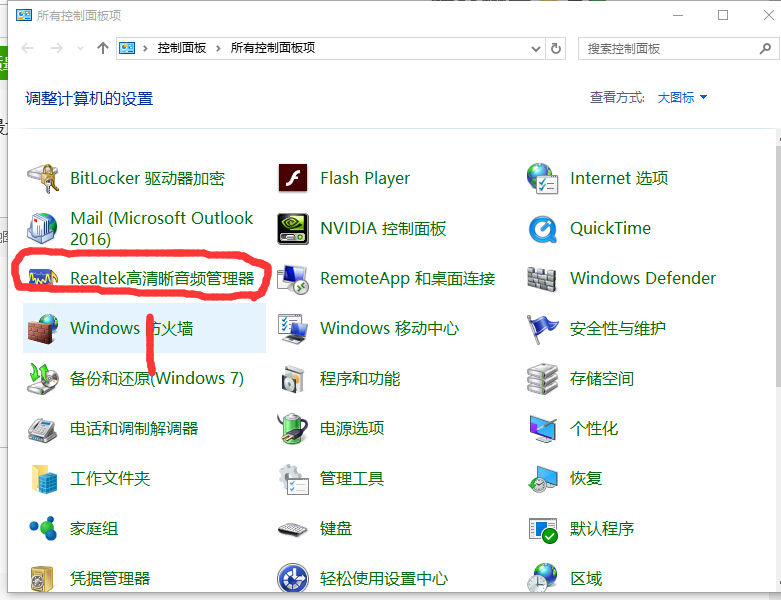
Task: Expand the address bar history dropdown arrow
Action: (536, 49)
